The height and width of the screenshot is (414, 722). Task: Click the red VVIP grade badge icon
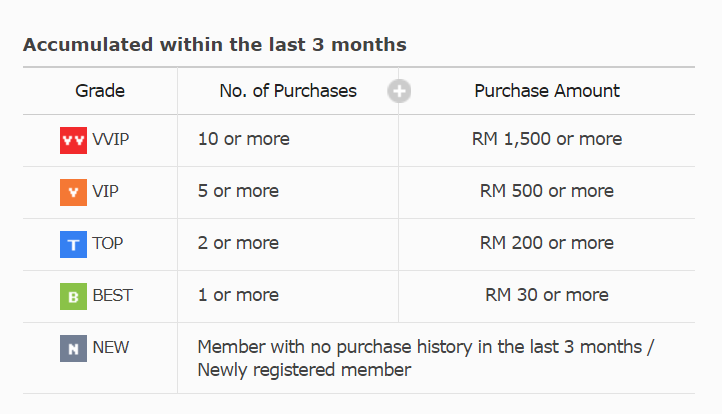73,140
